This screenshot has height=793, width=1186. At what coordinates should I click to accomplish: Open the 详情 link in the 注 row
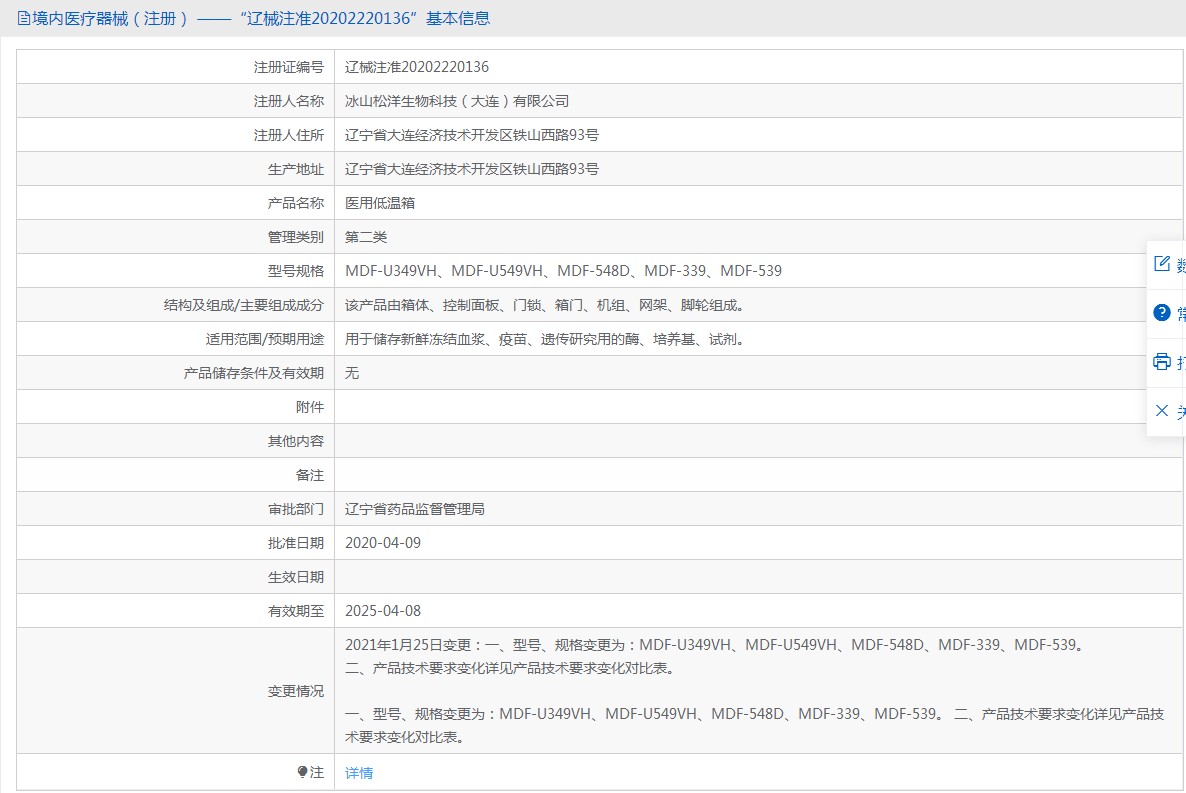(359, 773)
